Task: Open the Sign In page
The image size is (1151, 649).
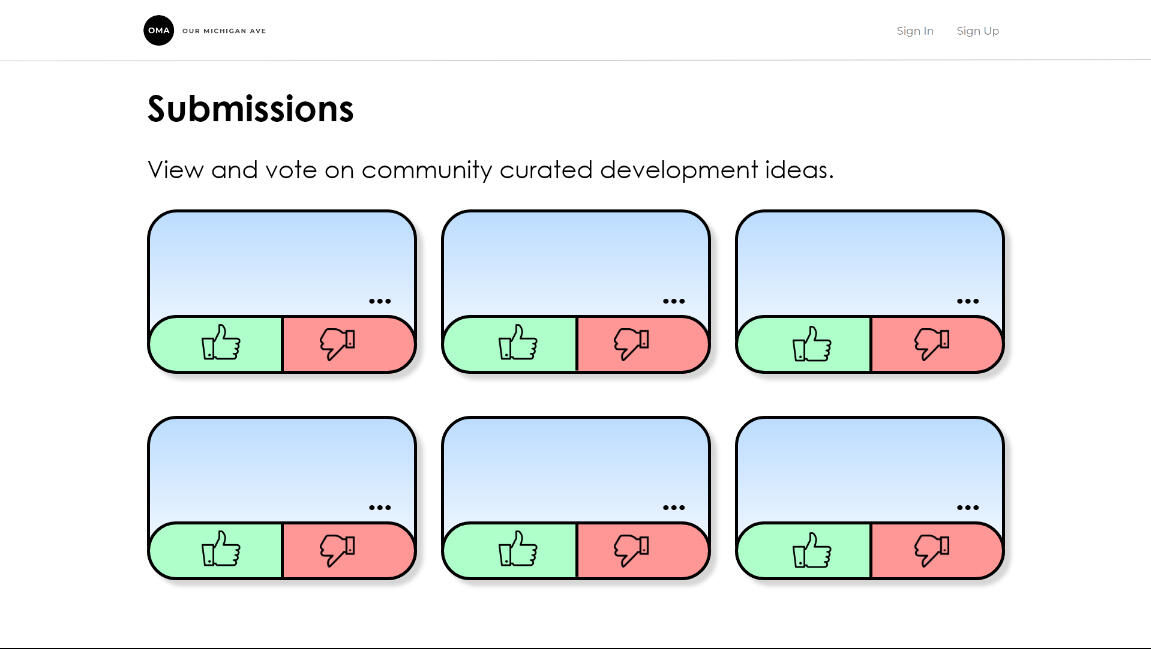Action: (914, 31)
